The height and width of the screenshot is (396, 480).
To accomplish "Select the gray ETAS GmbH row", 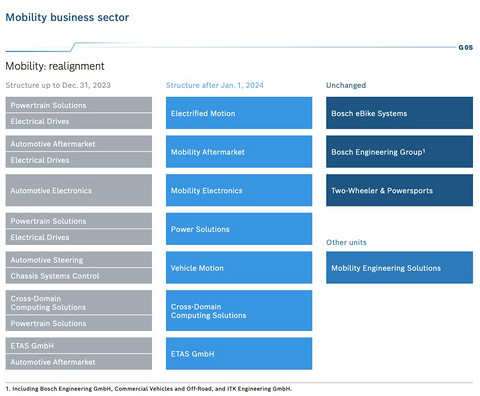I will (x=79, y=345).
